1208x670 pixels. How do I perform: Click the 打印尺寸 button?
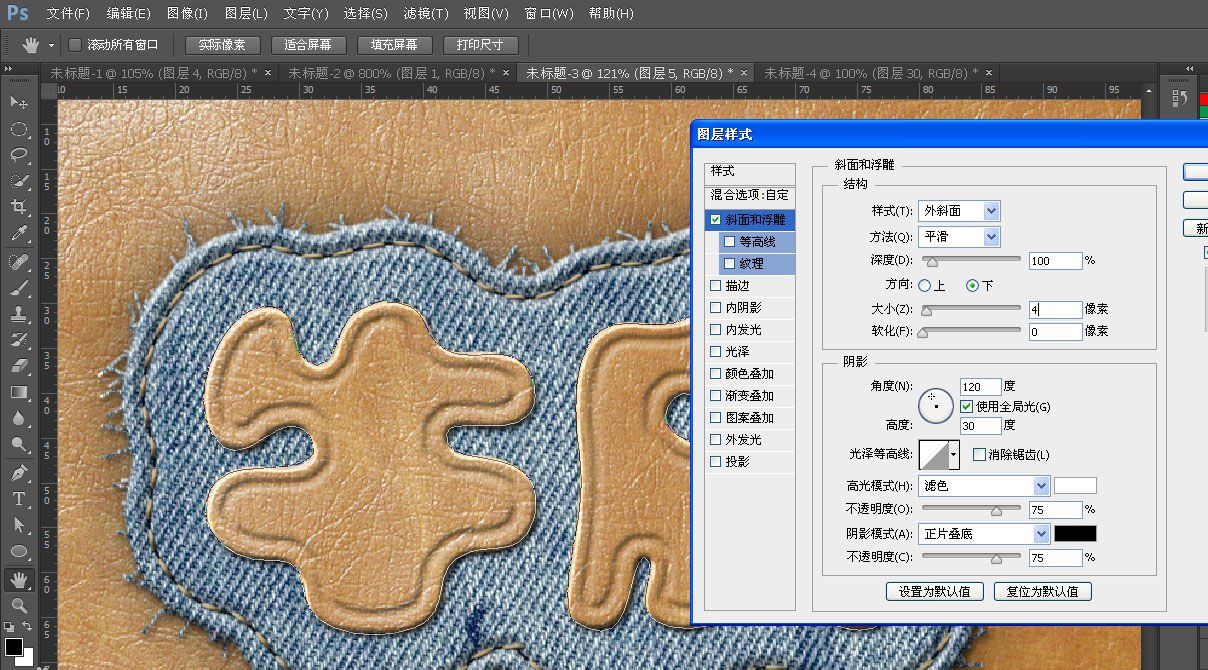(481, 45)
